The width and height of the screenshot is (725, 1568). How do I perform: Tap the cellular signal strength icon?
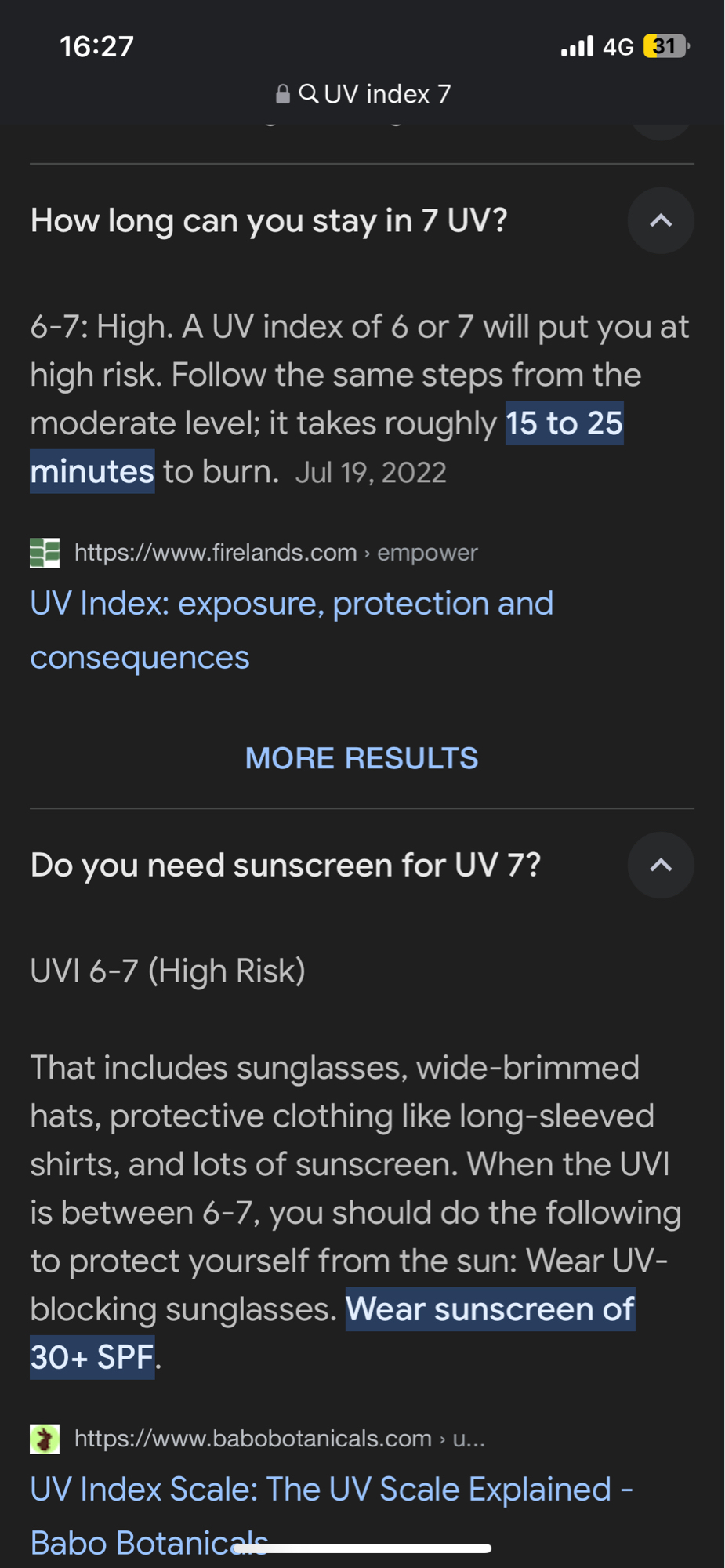(577, 47)
